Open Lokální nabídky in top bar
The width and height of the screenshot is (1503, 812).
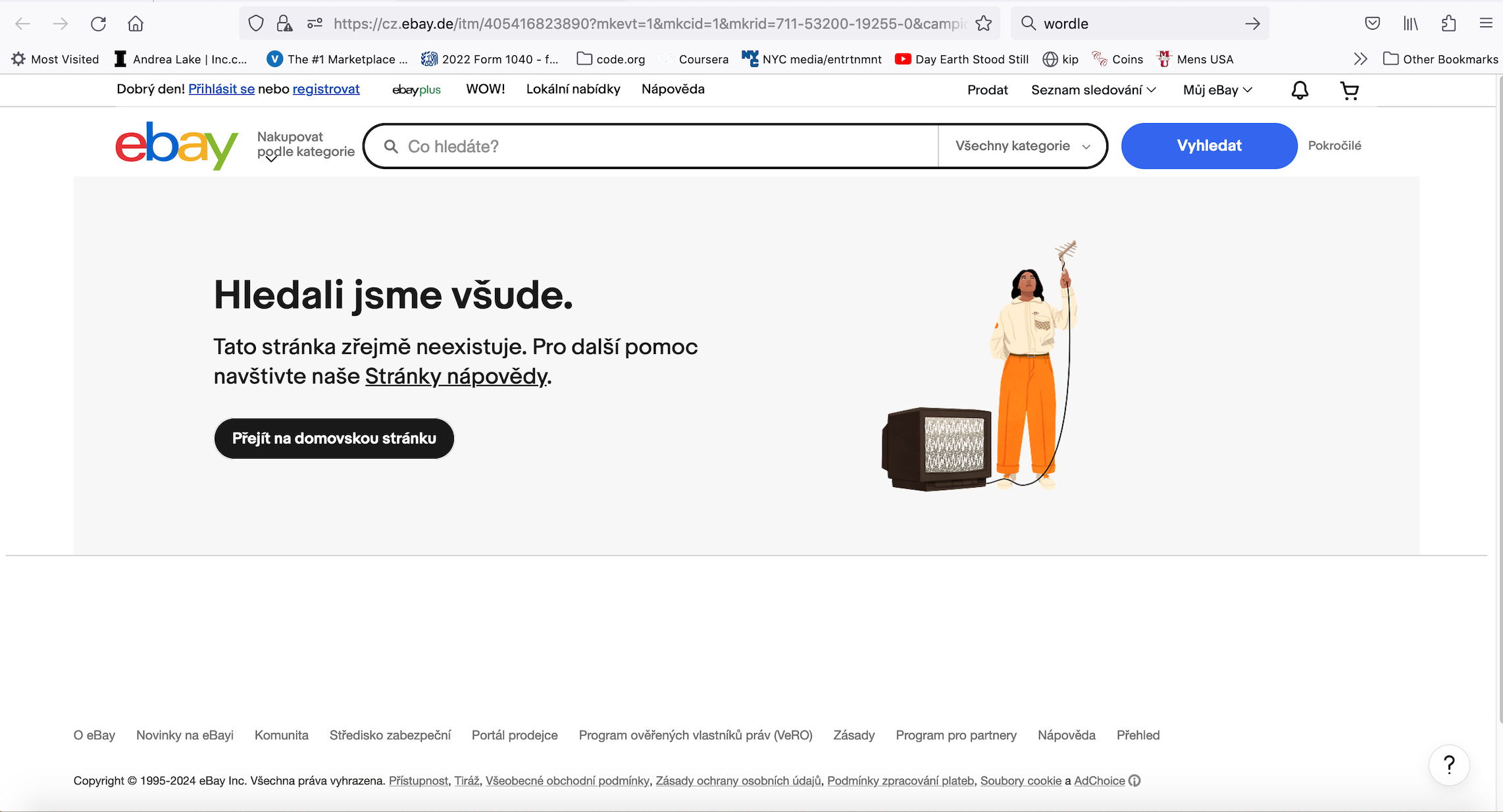click(x=573, y=89)
